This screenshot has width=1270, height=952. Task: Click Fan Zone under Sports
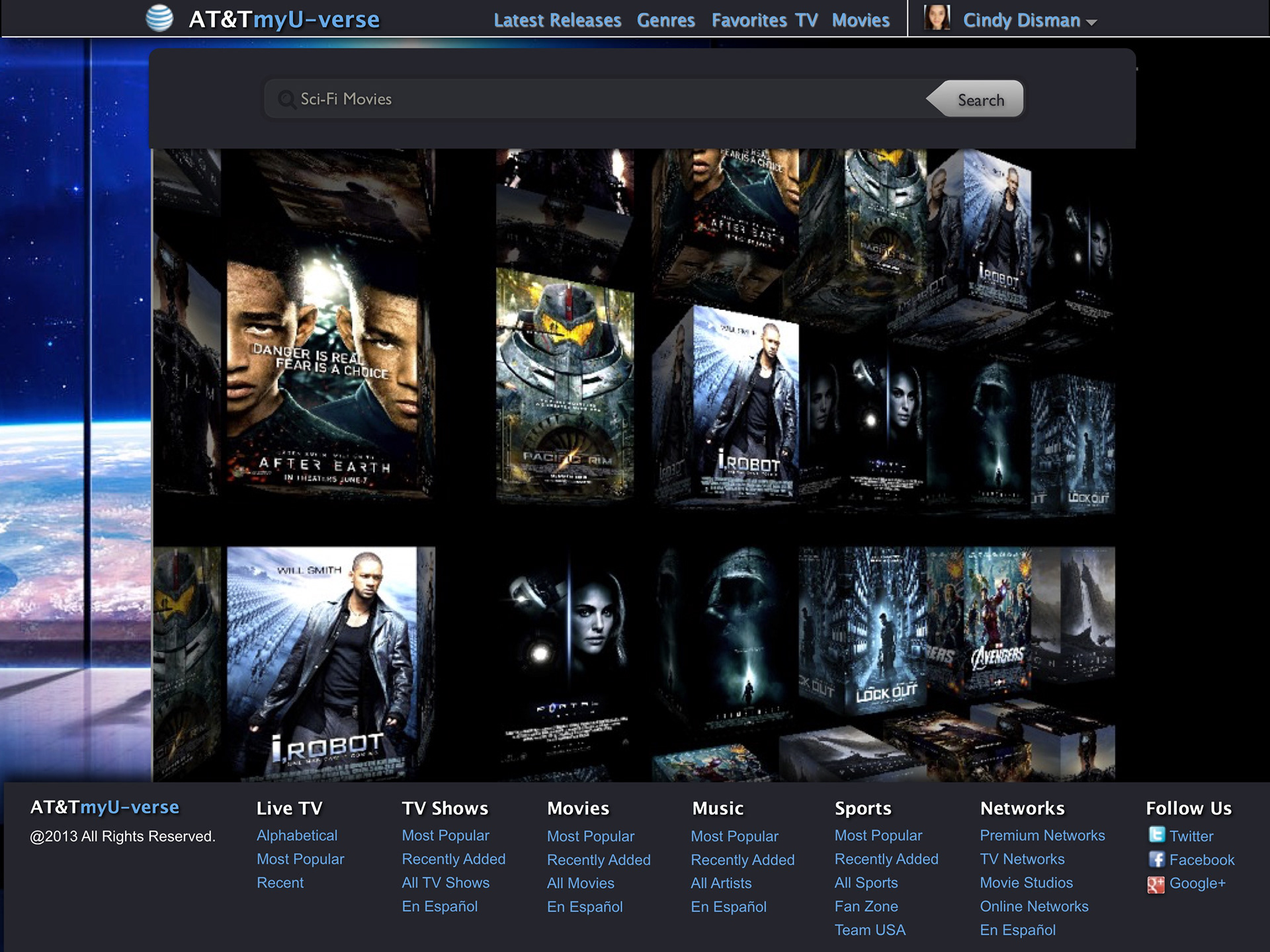click(x=866, y=906)
